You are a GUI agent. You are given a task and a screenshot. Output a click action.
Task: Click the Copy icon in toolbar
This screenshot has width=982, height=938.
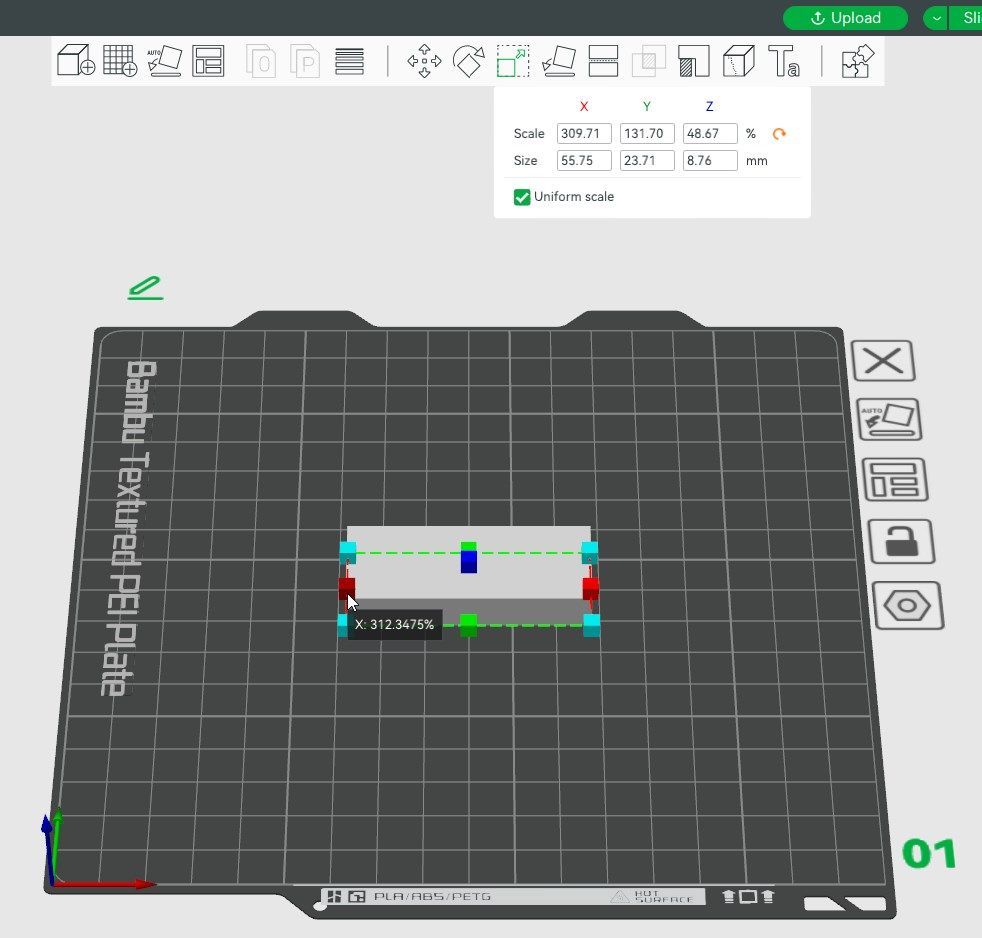(261, 61)
